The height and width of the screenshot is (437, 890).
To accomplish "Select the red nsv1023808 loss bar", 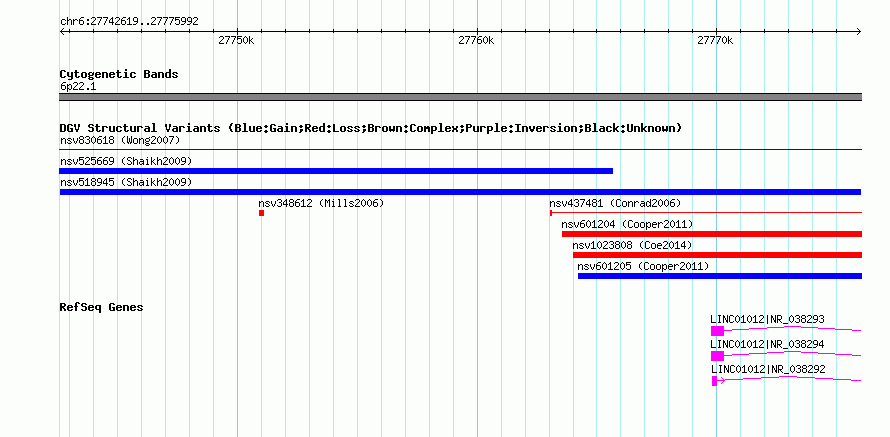I will (717, 255).
